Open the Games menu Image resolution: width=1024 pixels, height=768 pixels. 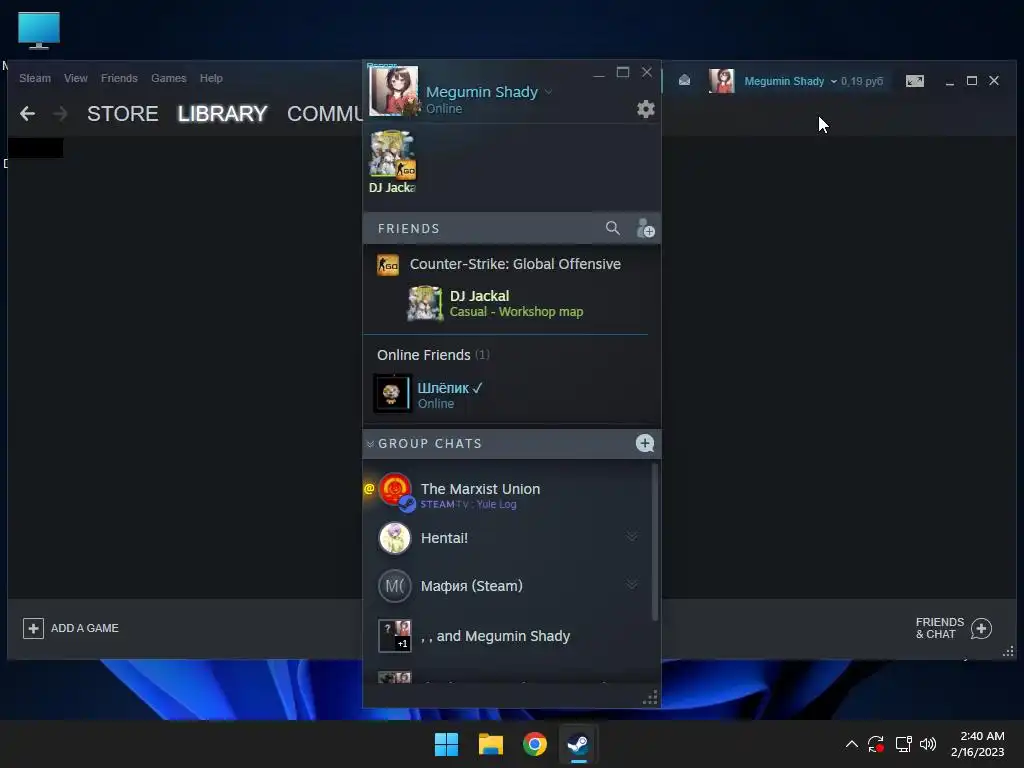tap(168, 78)
